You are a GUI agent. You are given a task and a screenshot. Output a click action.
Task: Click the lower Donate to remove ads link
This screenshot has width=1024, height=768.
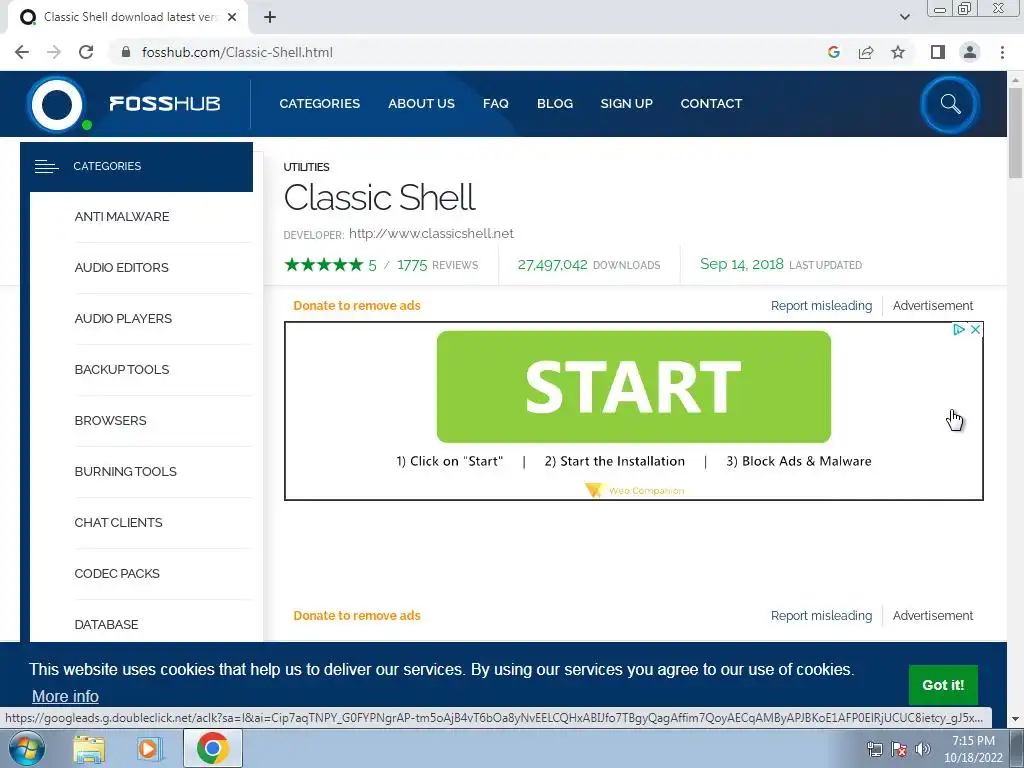tap(357, 616)
